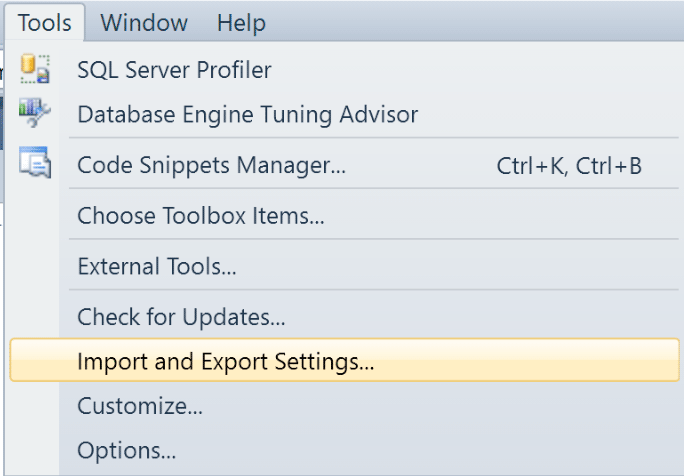684x476 pixels.
Task: Click the Code Snippets Manager icon
Action: click(35, 162)
